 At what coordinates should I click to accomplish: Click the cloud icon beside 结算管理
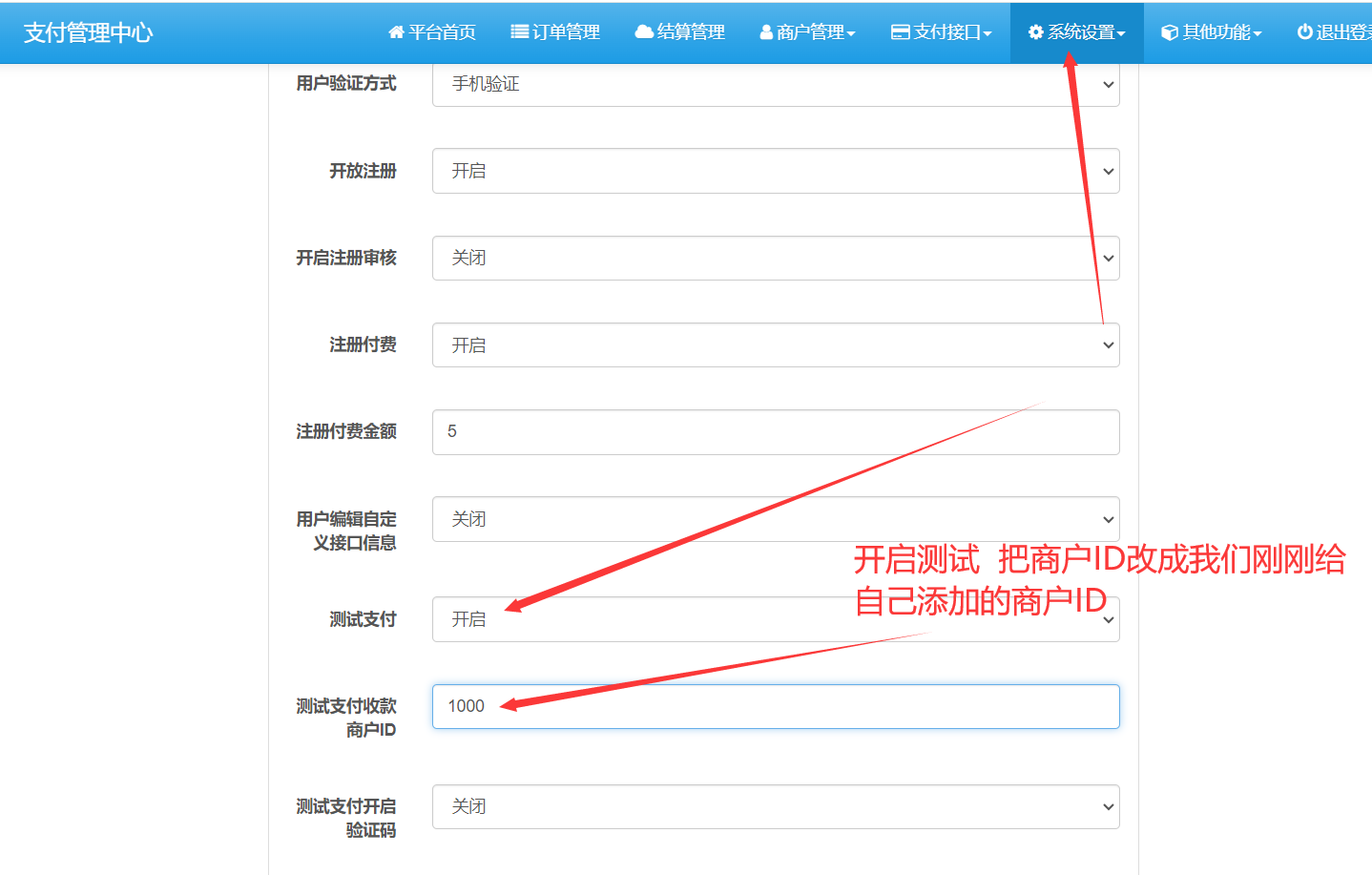644,32
